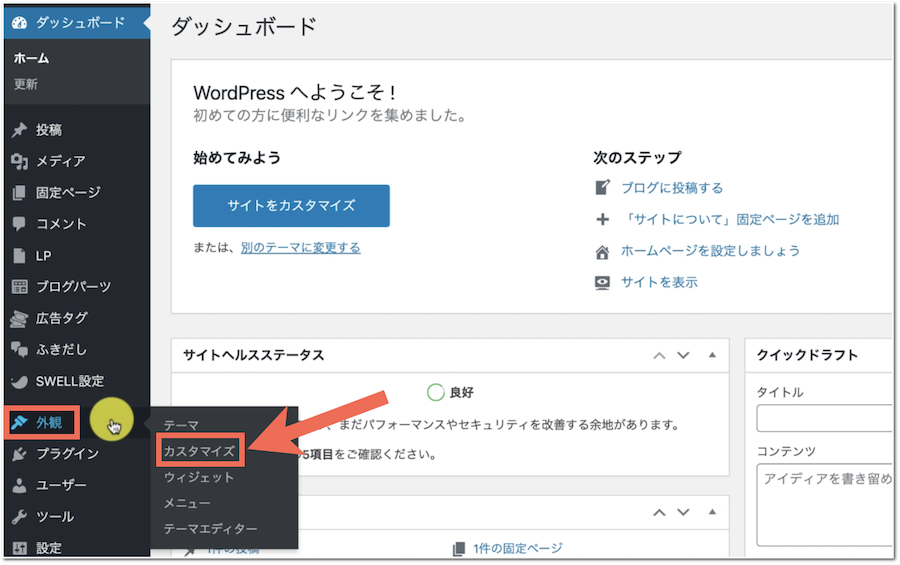Click the user icon beside ユーザー
Image resolution: width=900 pixels, height=565 pixels.
pos(19,486)
